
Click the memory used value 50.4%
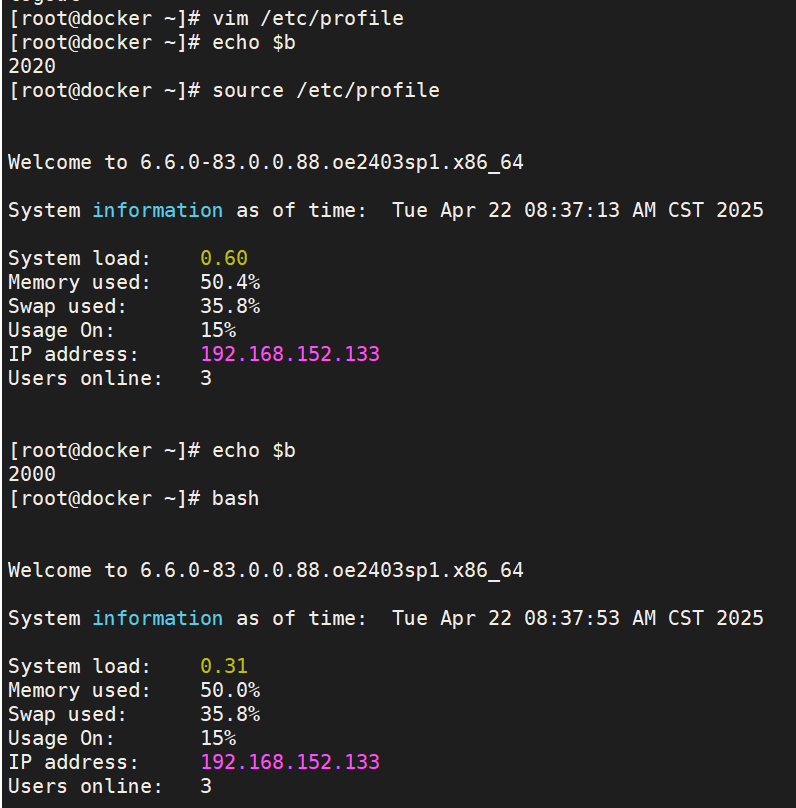[x=230, y=282]
